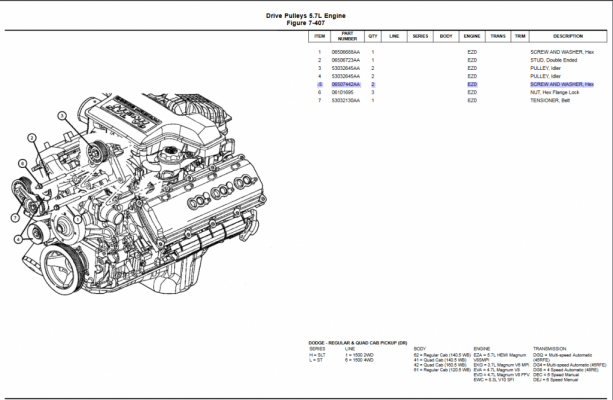Screen dimensions: 613x400
Task: Click legend entry '62 = Regular Cab (140.5 WB)'
Action: pyautogui.click(x=442, y=355)
